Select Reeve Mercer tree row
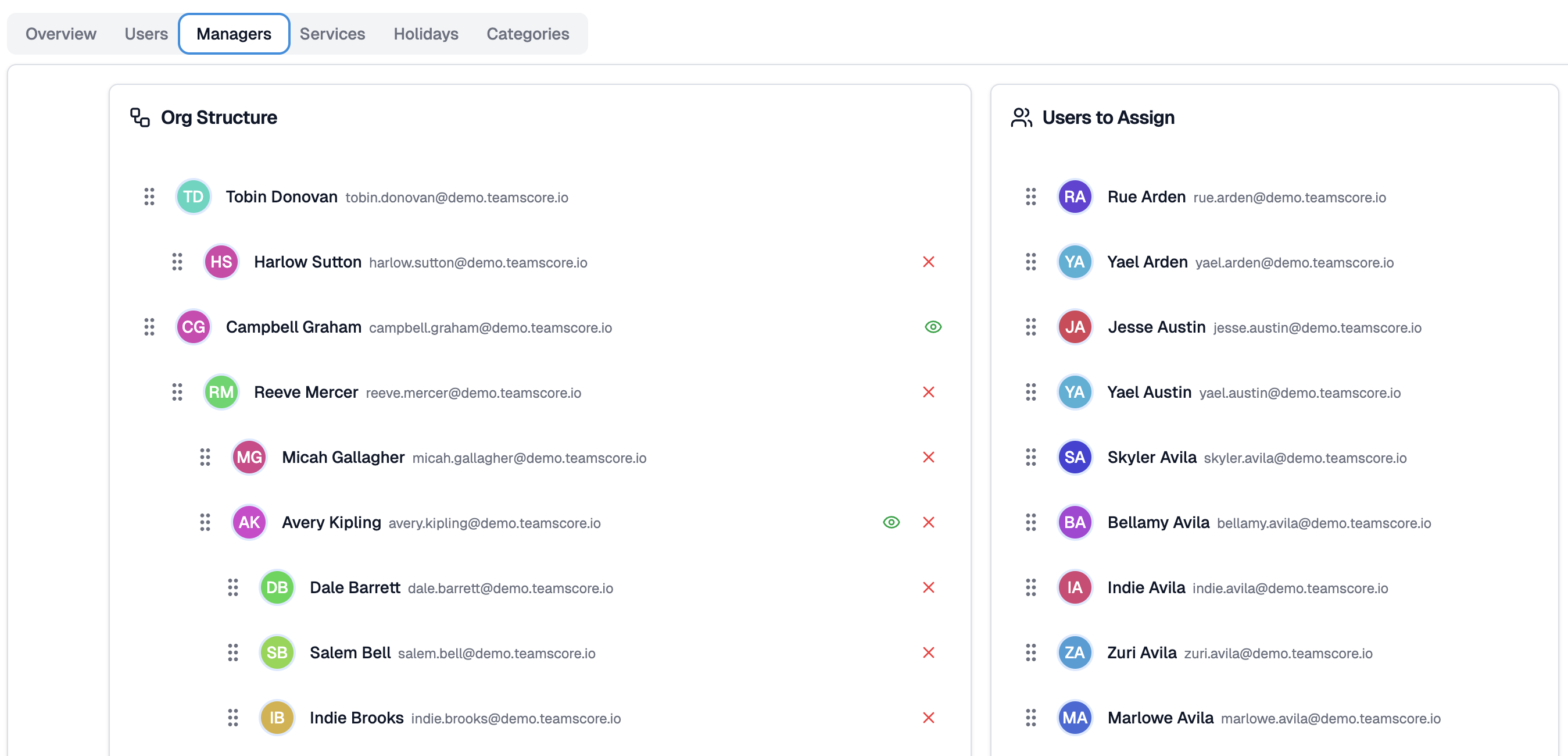The height and width of the screenshot is (756, 1568). click(x=306, y=393)
